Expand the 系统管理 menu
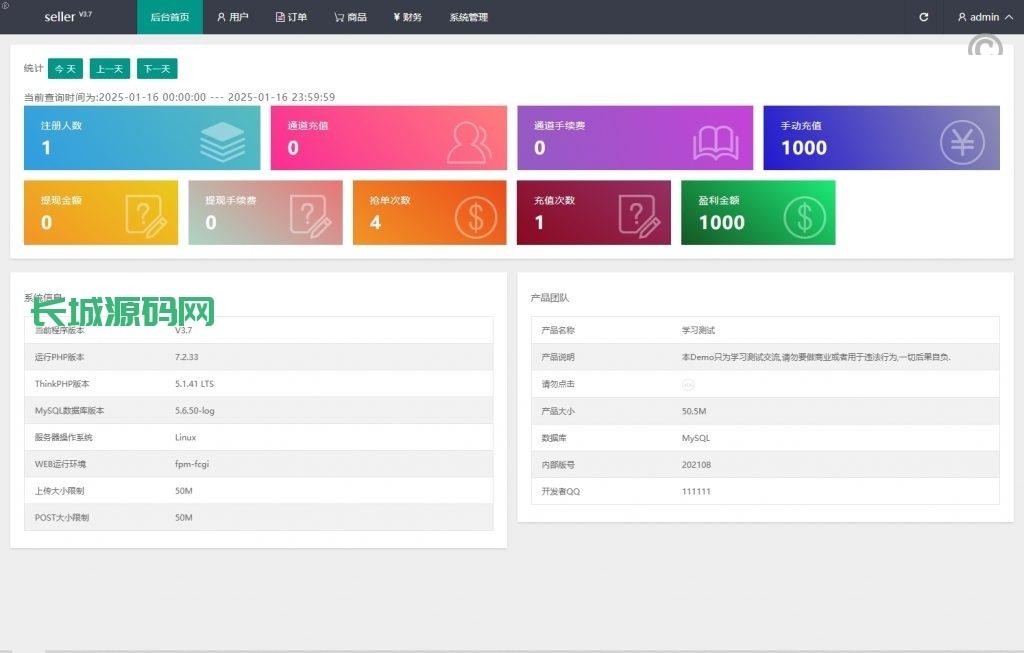Image resolution: width=1024 pixels, height=653 pixels. point(468,17)
